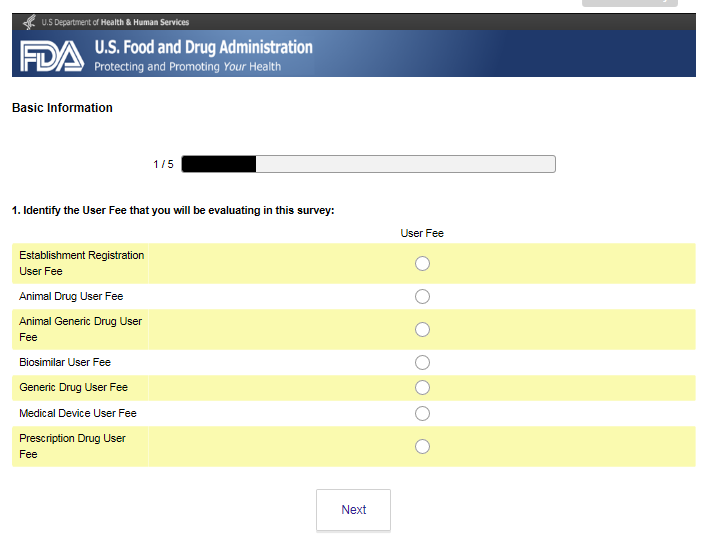The height and width of the screenshot is (557, 711).
Task: Click the 'User Fee' column header
Action: [422, 233]
